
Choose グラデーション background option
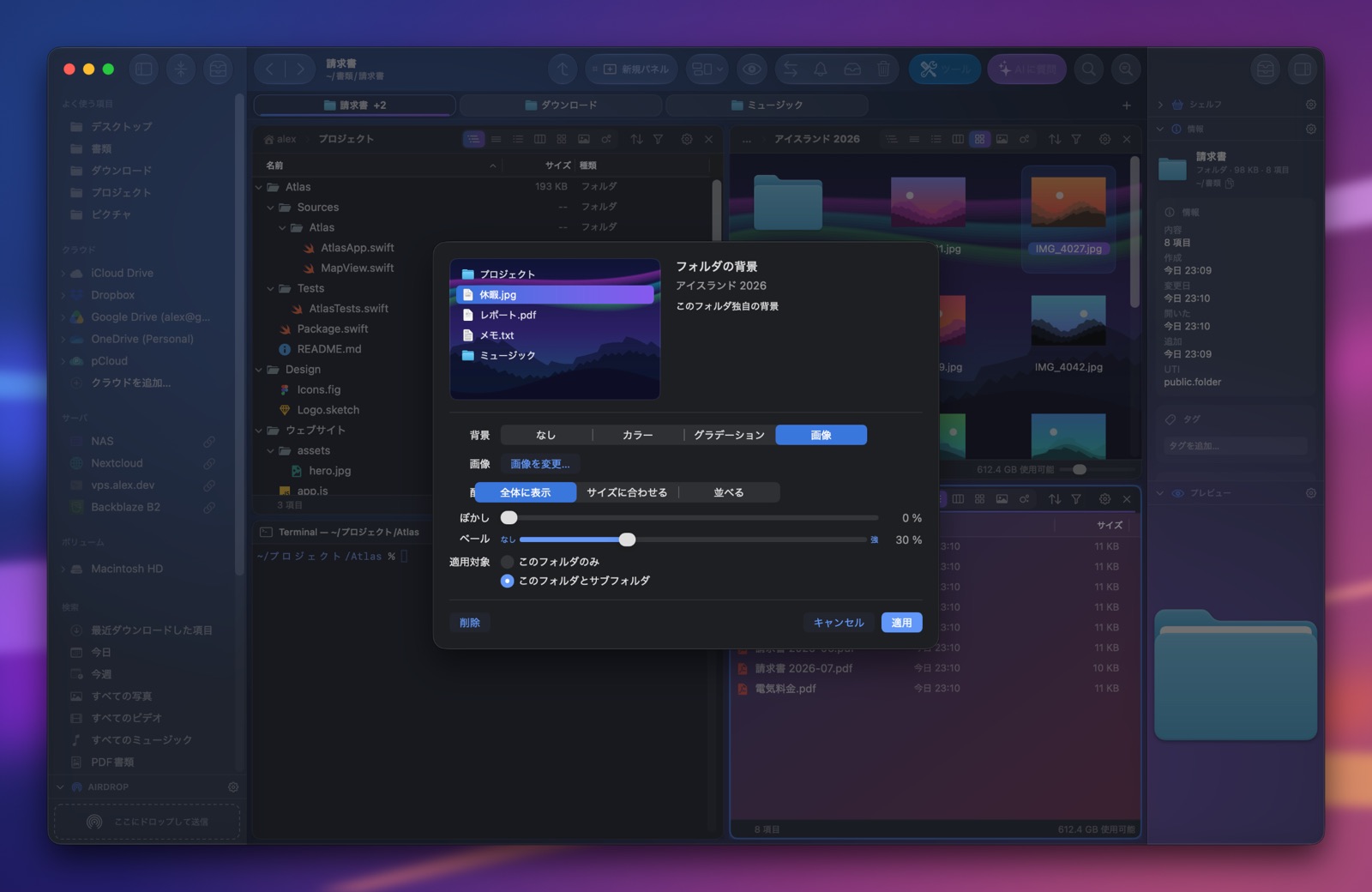point(729,435)
